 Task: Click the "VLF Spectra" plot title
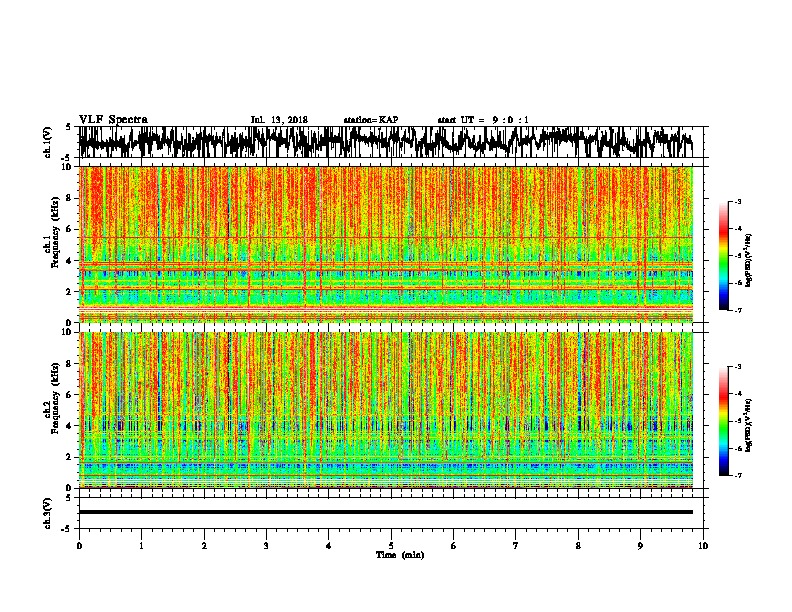pyautogui.click(x=113, y=120)
